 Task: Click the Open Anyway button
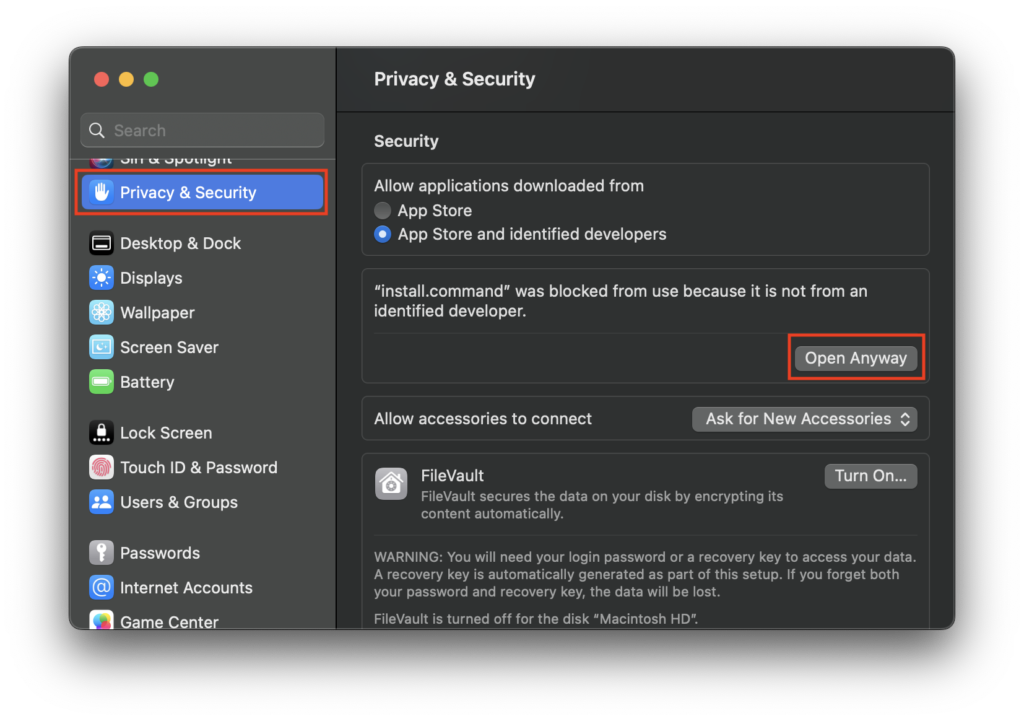coord(855,358)
